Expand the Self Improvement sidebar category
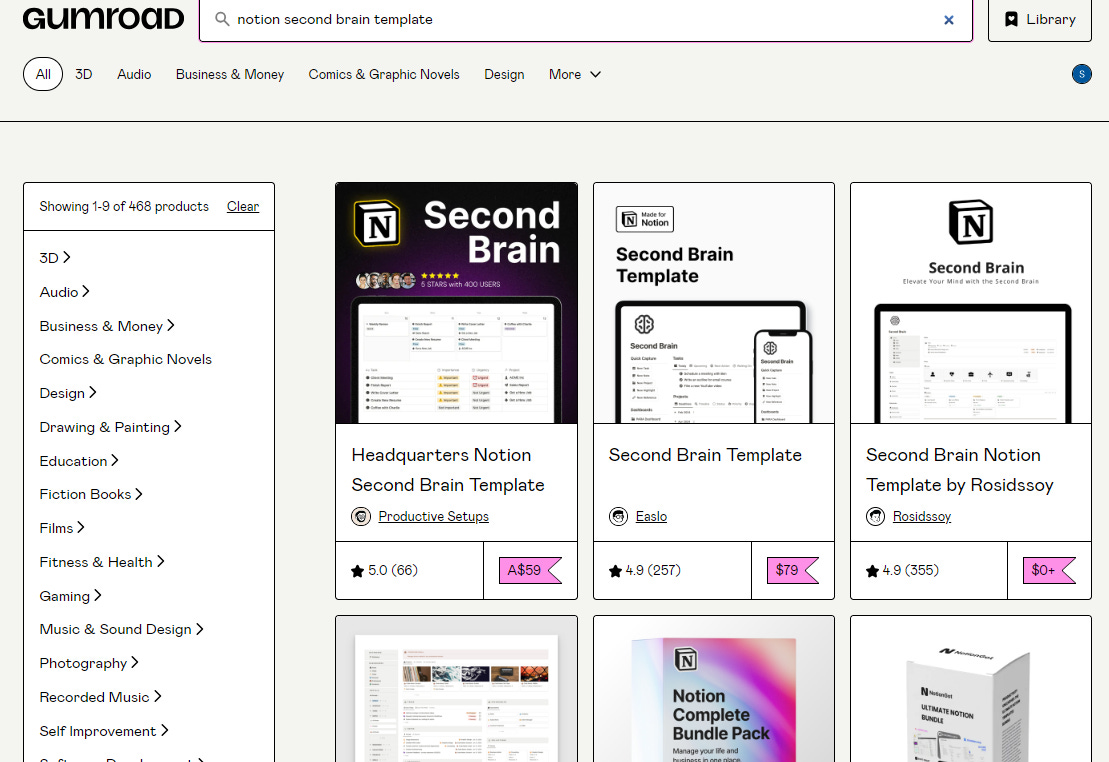Screen dimensions: 1109x762 pyautogui.click(x=104, y=731)
